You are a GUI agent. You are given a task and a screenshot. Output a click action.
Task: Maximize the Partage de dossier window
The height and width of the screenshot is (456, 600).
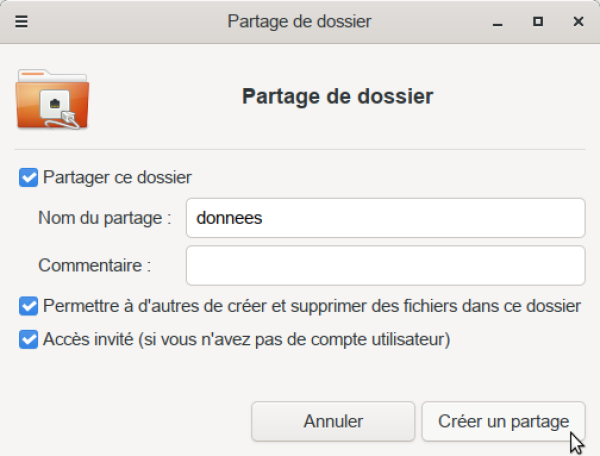click(x=538, y=20)
